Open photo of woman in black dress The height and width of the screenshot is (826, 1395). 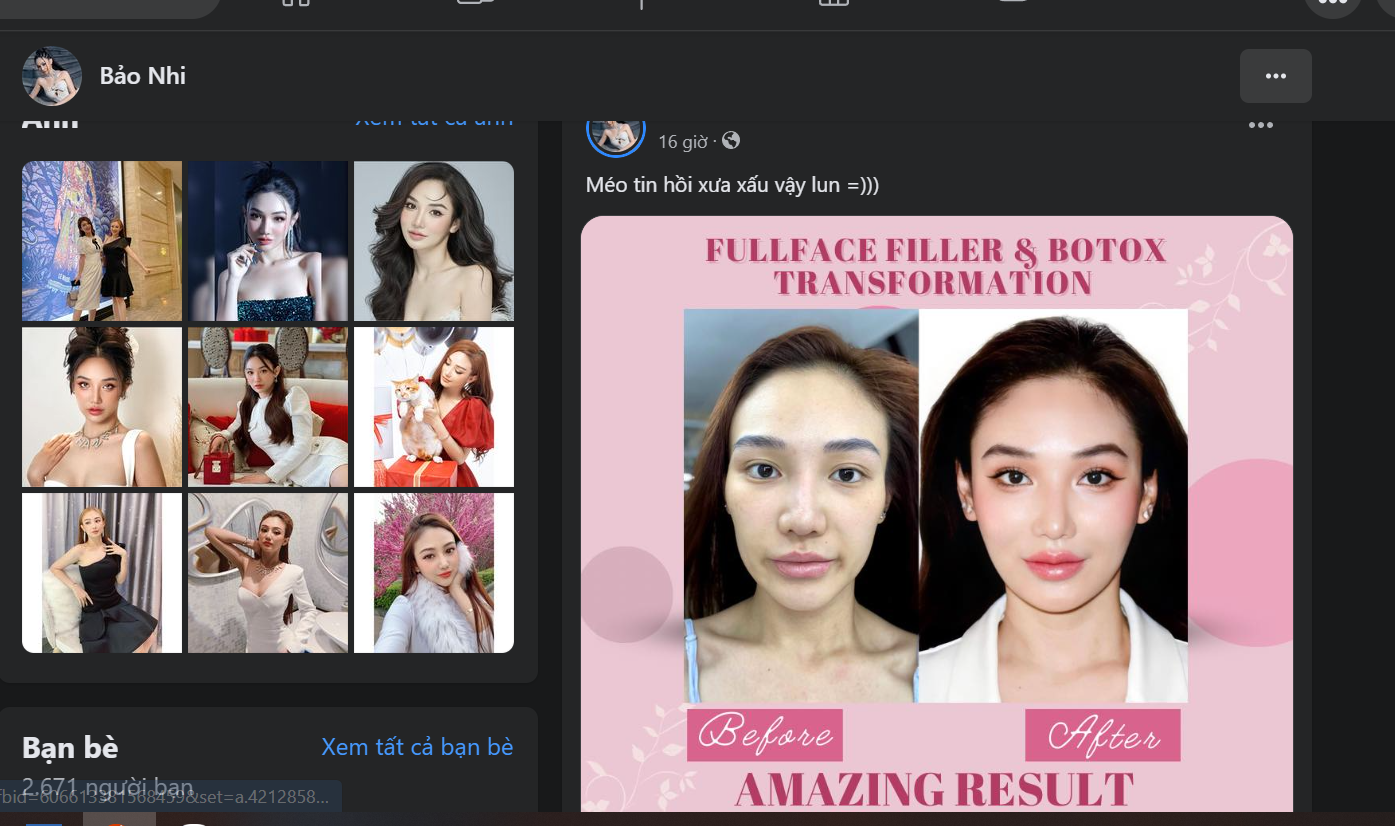(102, 573)
